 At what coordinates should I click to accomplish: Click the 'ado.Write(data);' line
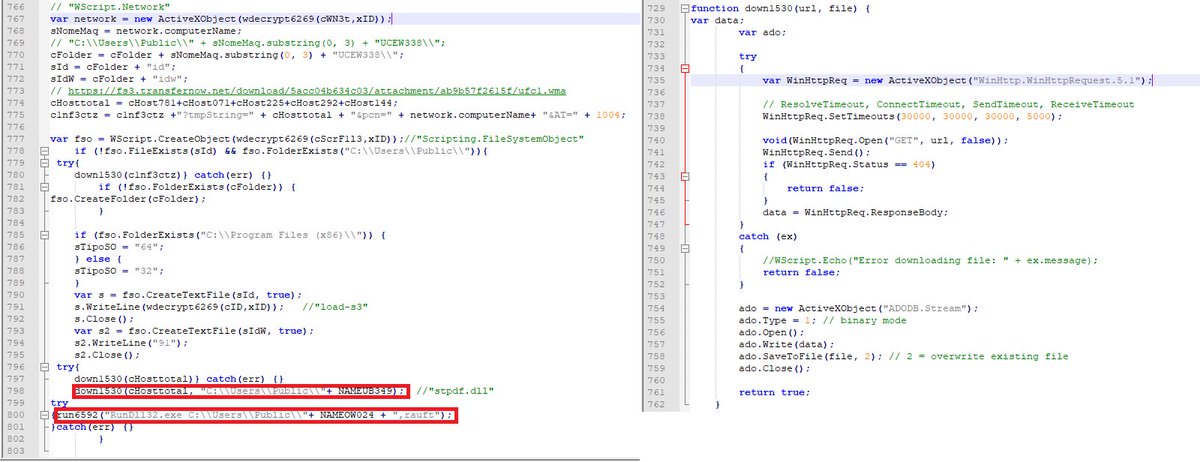[786, 343]
